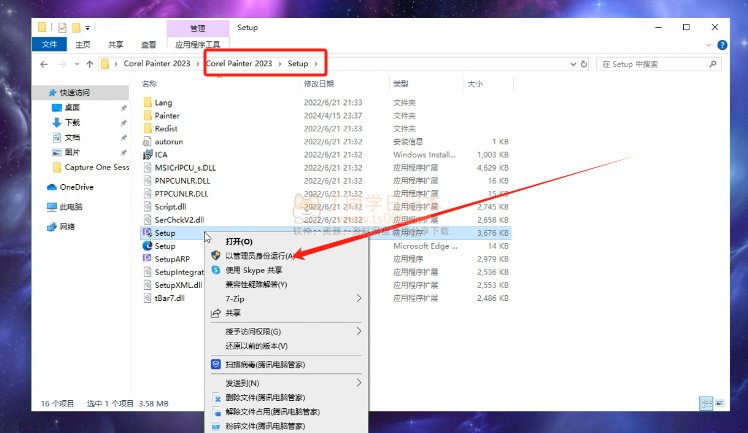Select the autorun file
748x433 pixels.
point(168,142)
